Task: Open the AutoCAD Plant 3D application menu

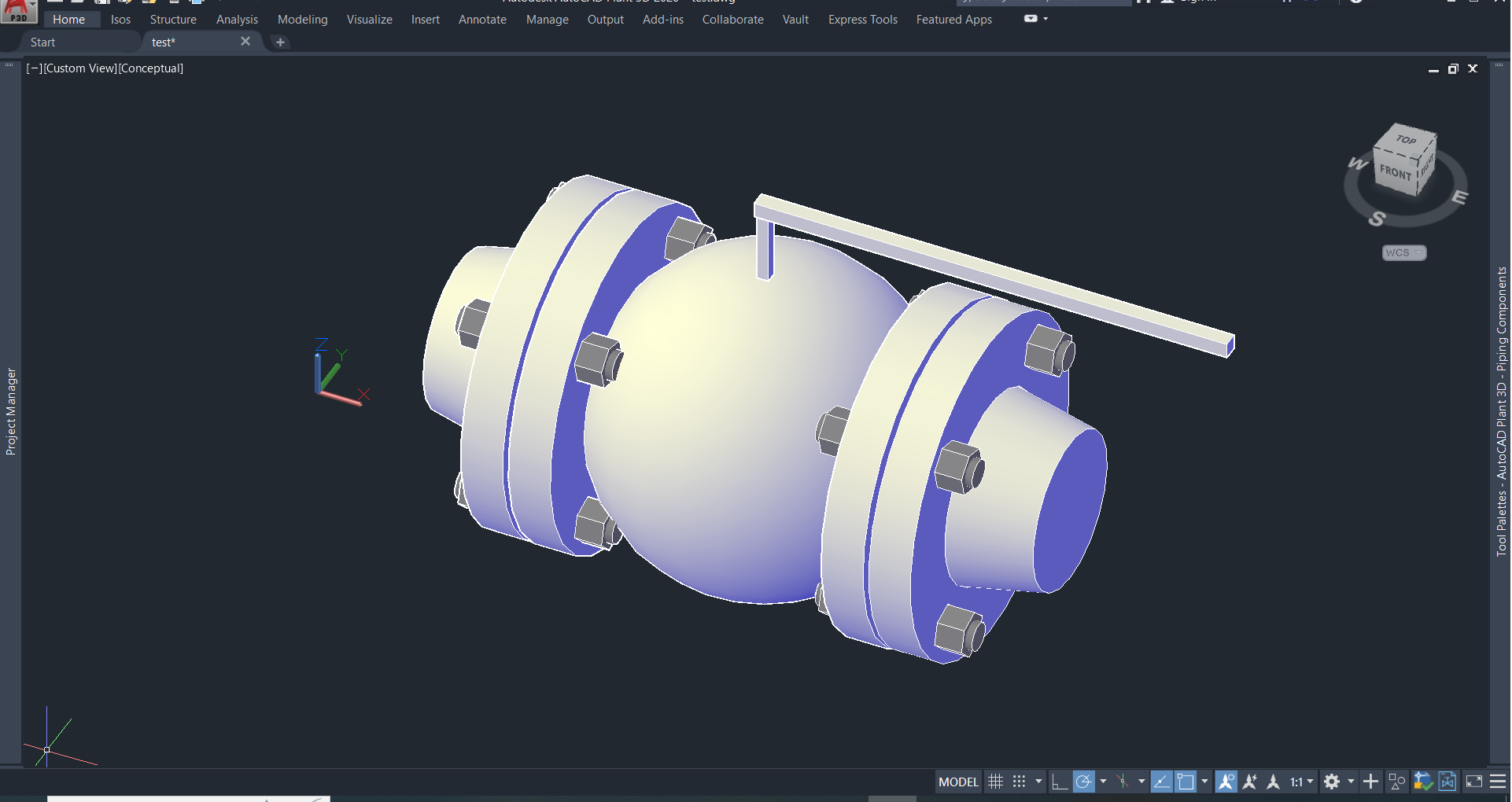Action: (19, 11)
